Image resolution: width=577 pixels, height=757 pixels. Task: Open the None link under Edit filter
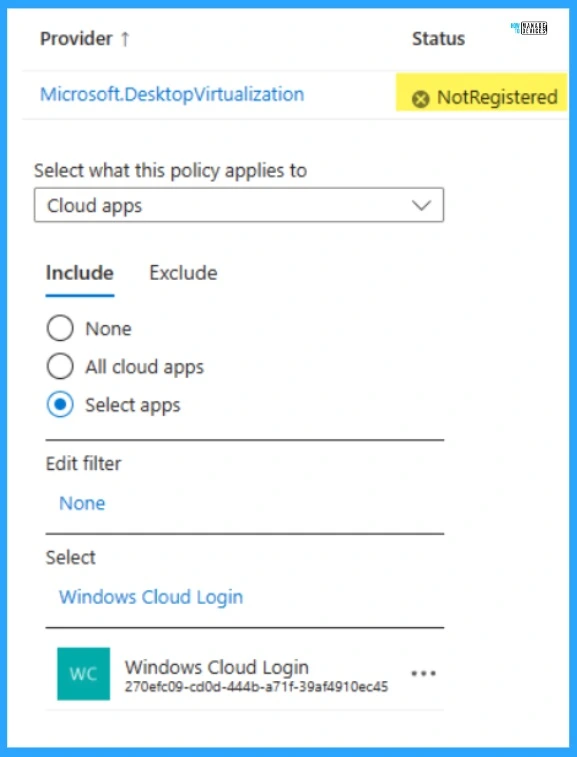click(82, 503)
